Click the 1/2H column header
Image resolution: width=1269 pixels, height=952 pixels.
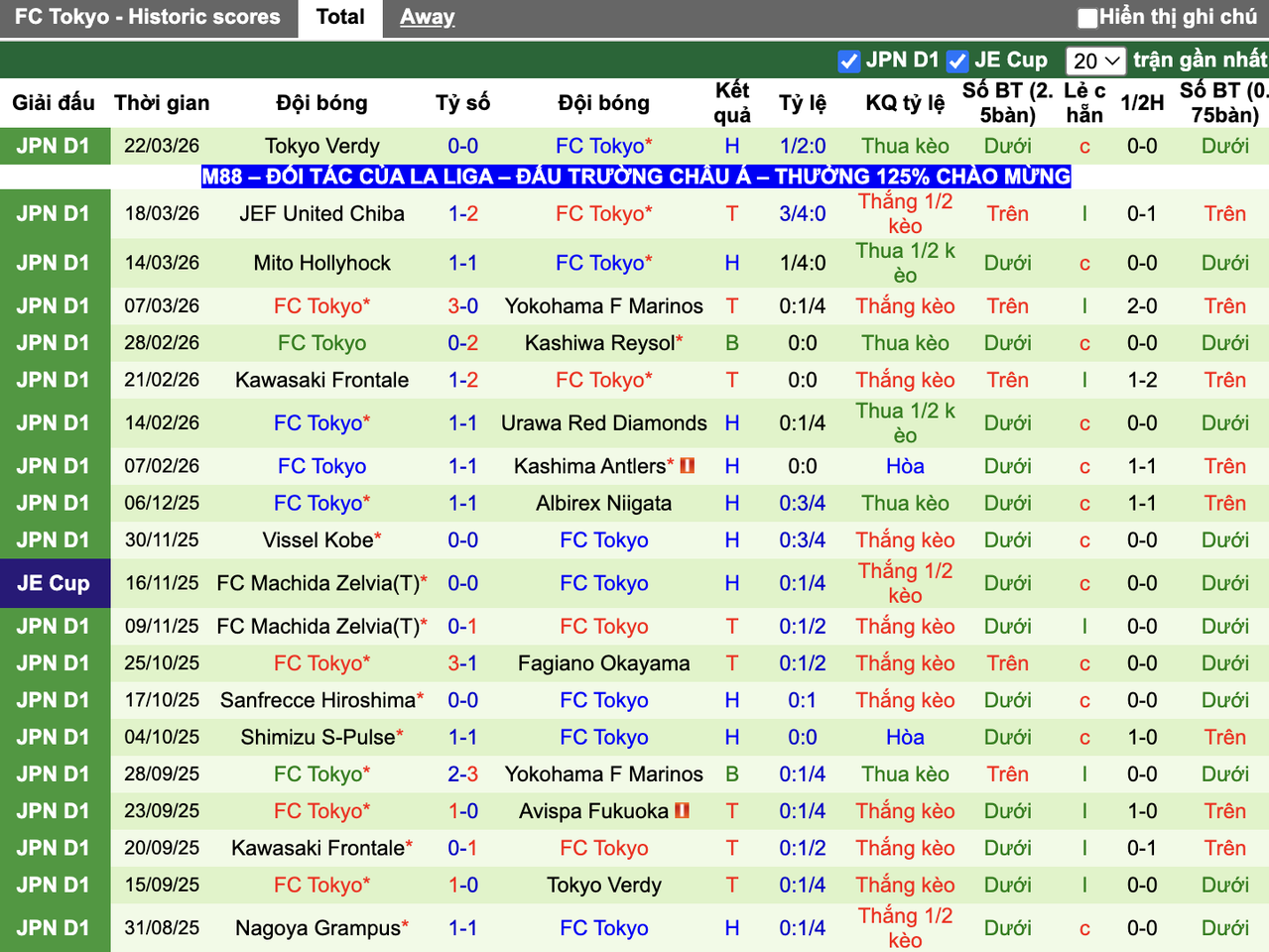(1142, 102)
